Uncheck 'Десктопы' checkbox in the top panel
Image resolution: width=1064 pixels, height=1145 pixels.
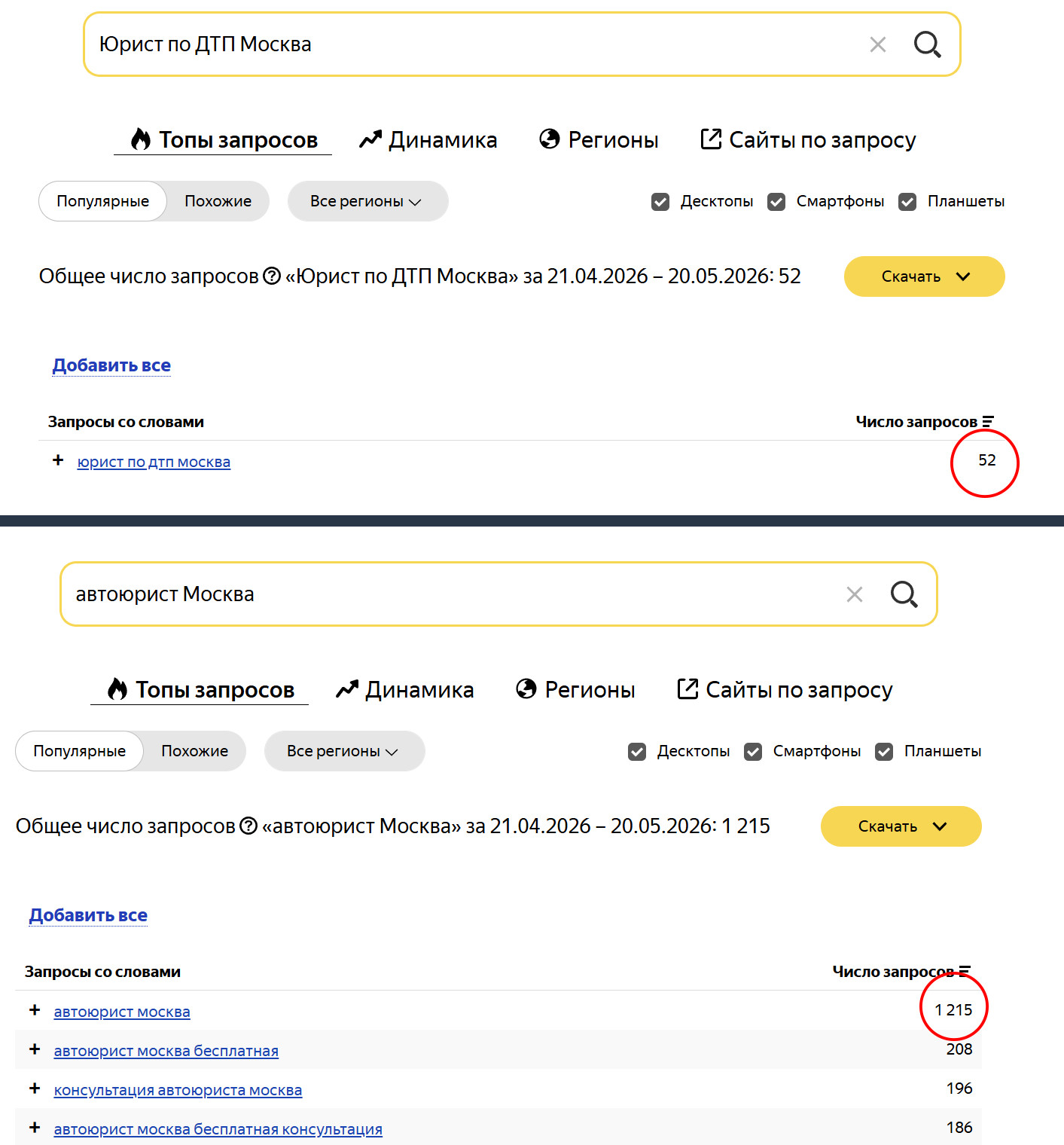[x=660, y=202]
